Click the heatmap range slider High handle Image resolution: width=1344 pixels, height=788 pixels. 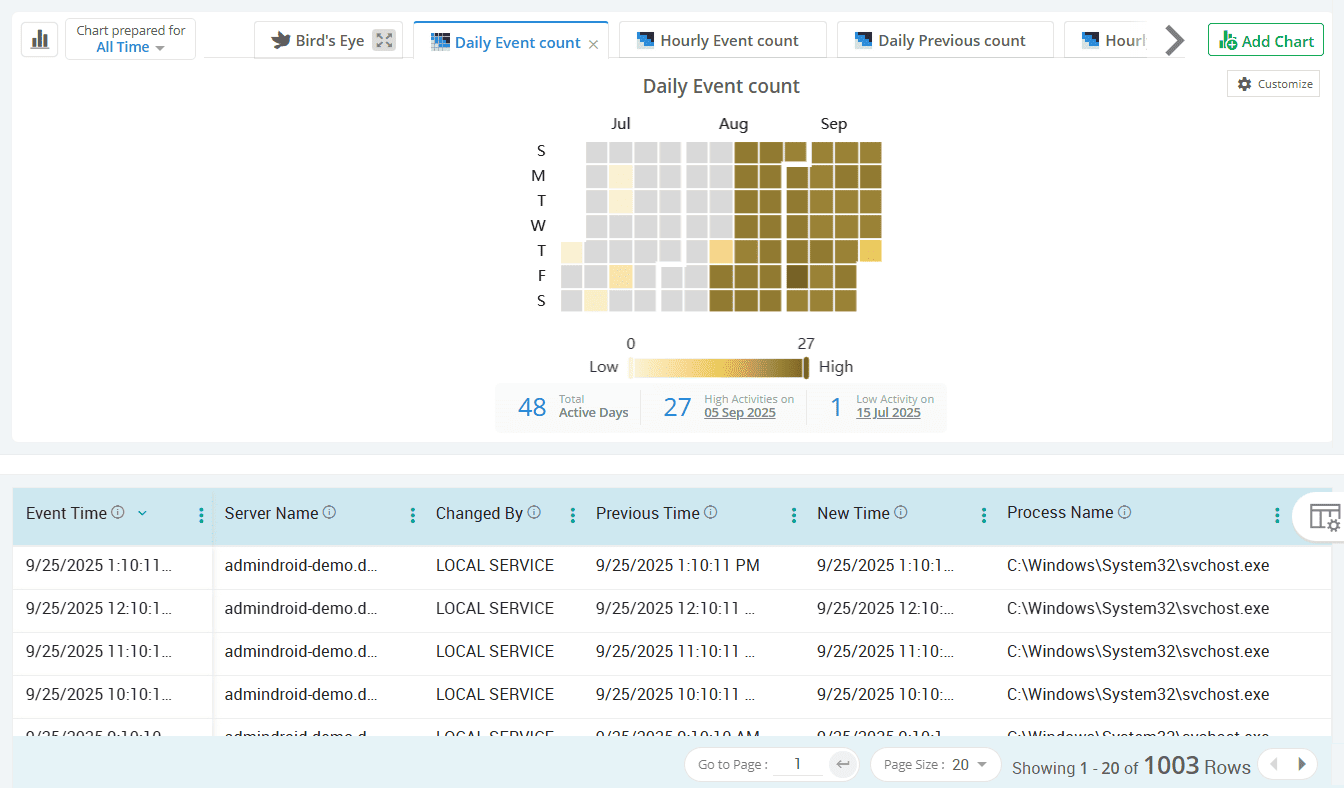click(806, 367)
